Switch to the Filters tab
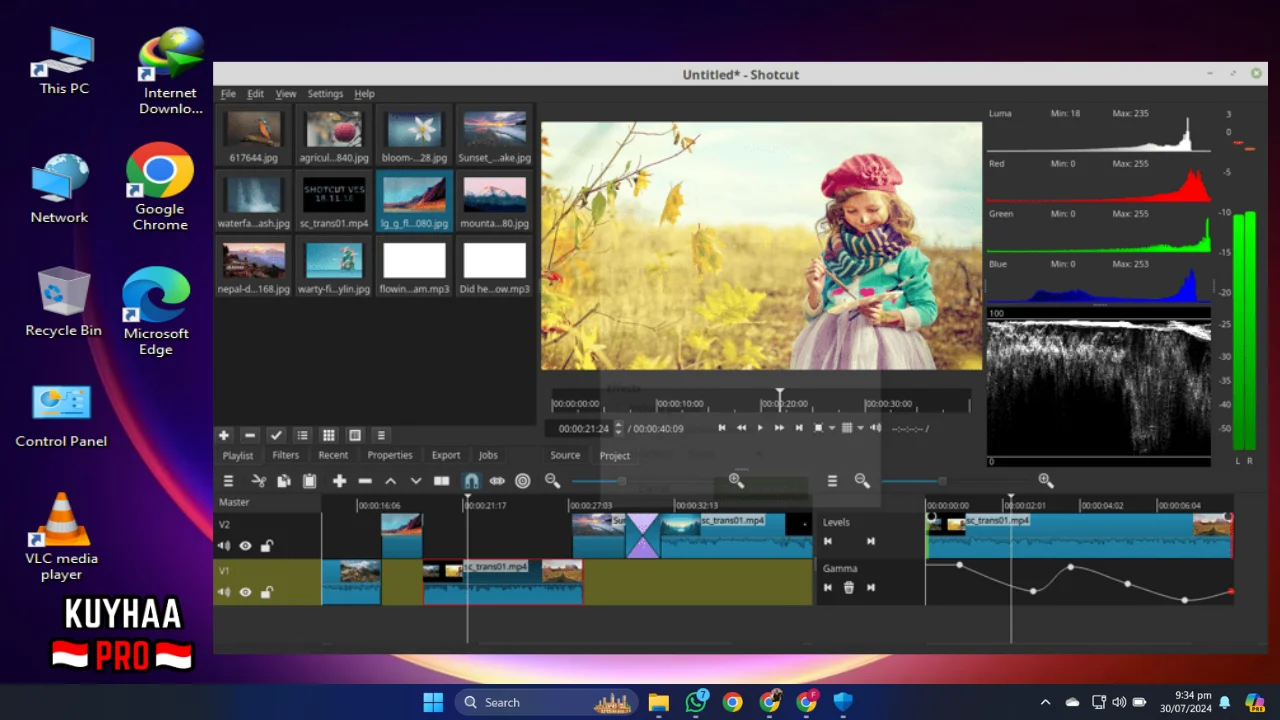Image resolution: width=1280 pixels, height=720 pixels. click(285, 455)
